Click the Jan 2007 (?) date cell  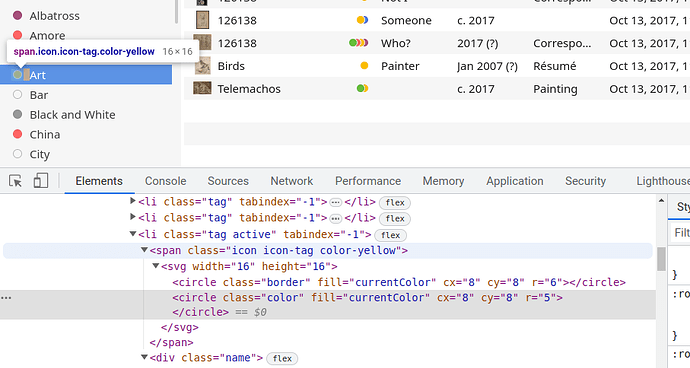tap(487, 66)
